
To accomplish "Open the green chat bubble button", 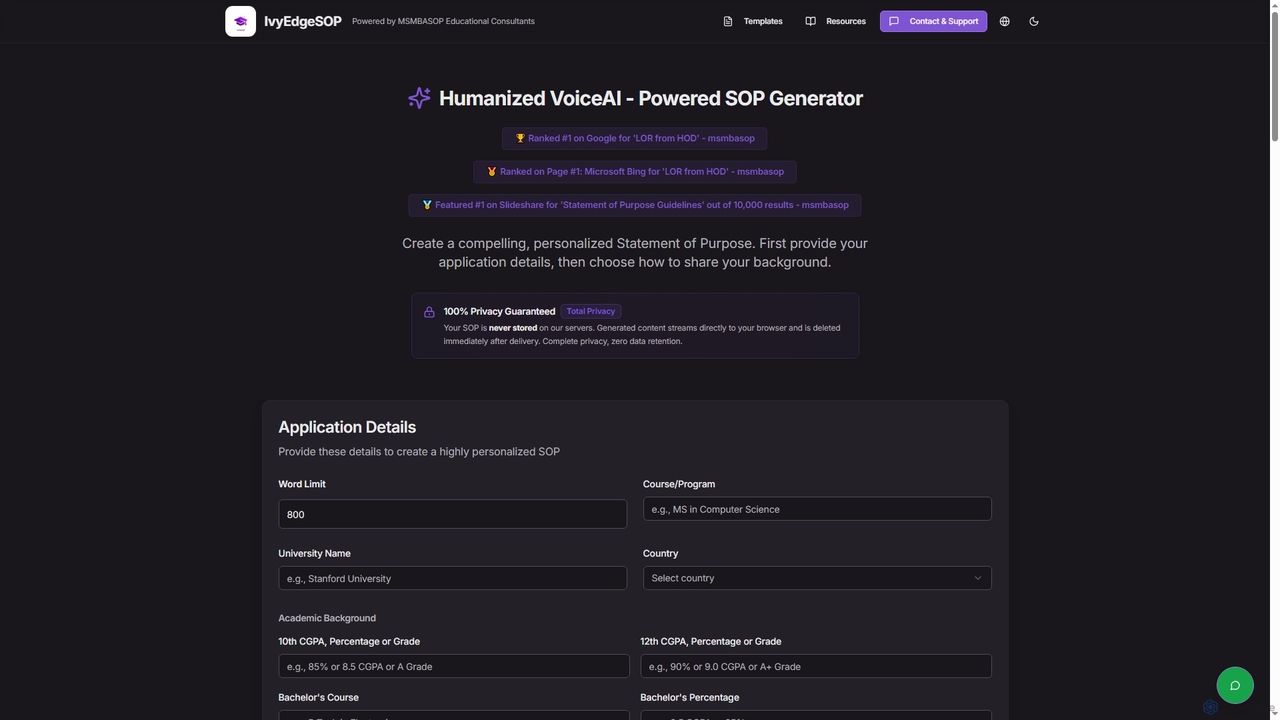I will tap(1235, 685).
